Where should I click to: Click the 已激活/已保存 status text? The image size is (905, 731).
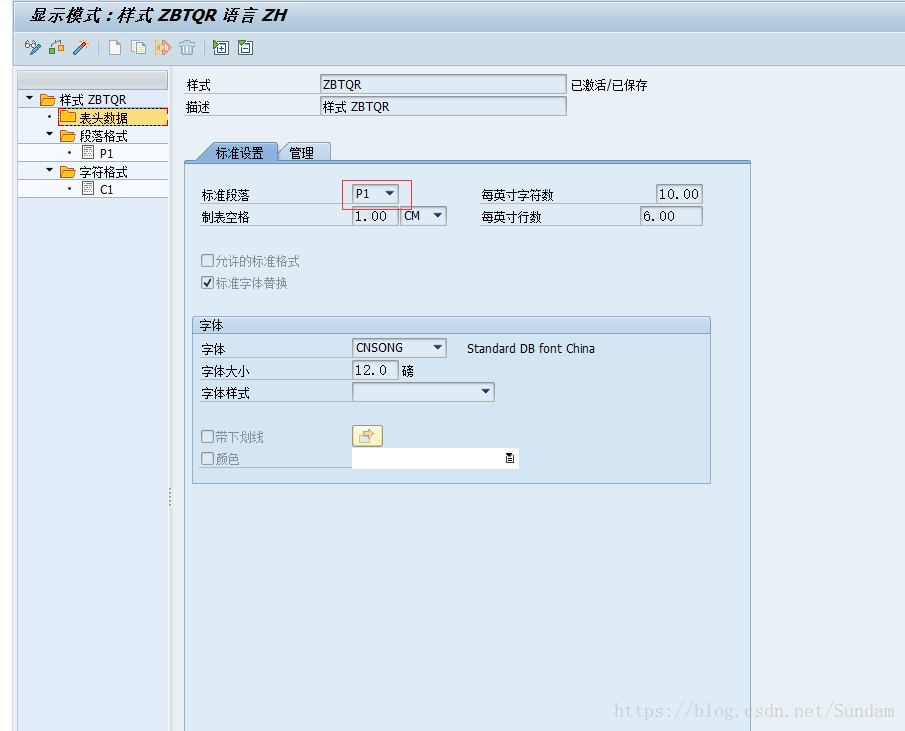[609, 85]
